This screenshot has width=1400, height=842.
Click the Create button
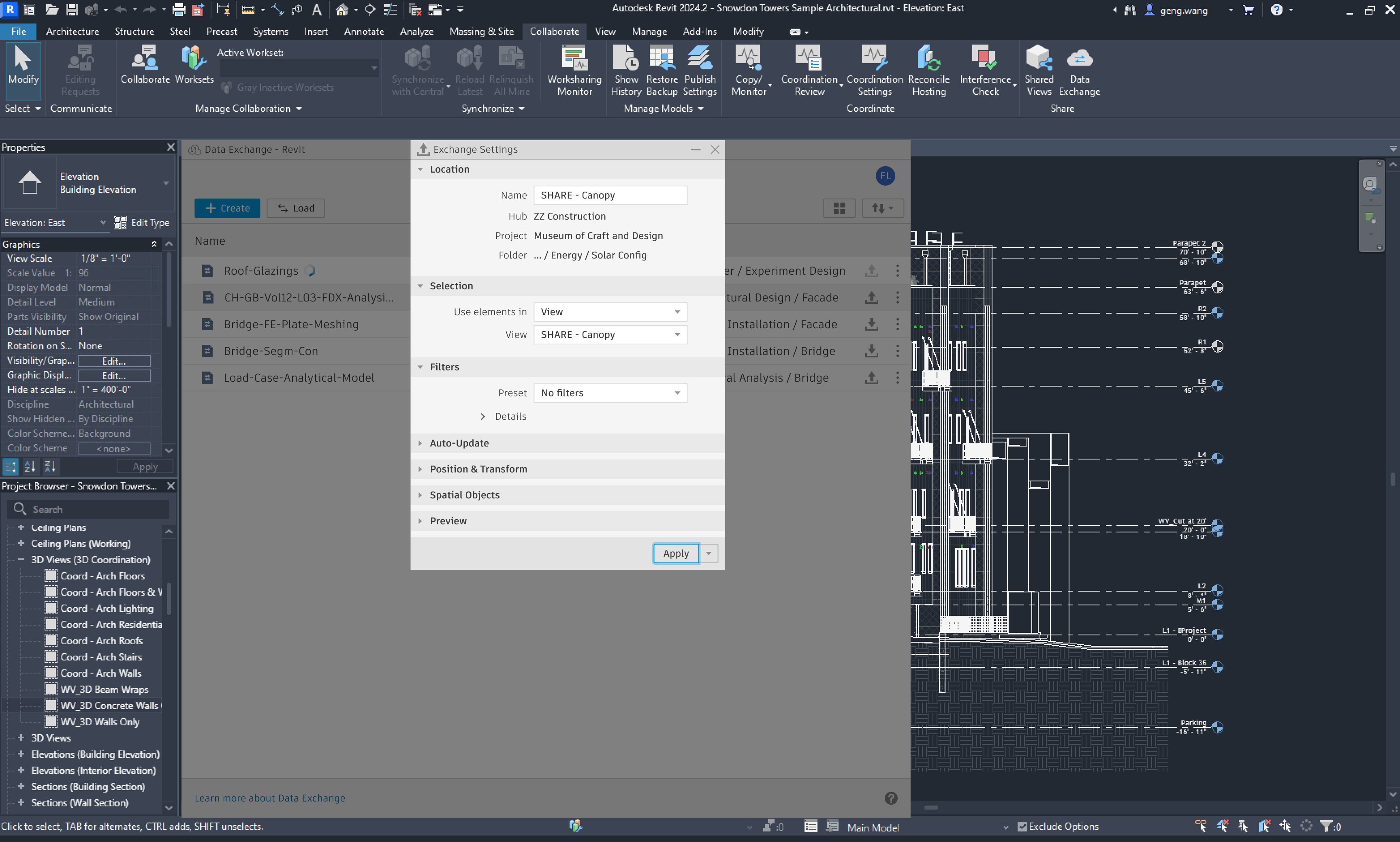(x=227, y=208)
